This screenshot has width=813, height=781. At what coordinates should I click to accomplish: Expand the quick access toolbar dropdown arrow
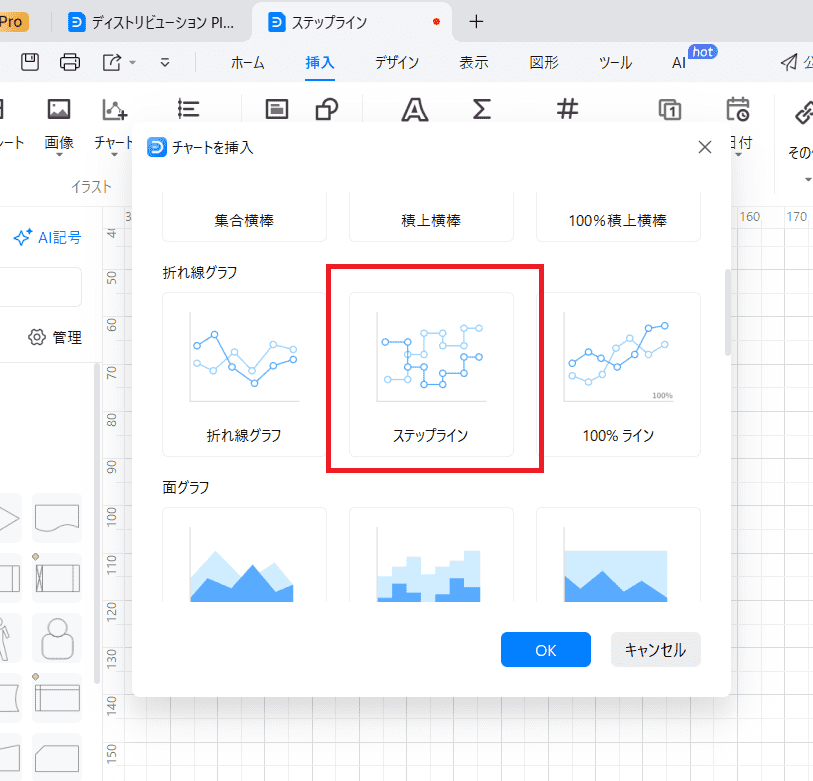point(165,63)
